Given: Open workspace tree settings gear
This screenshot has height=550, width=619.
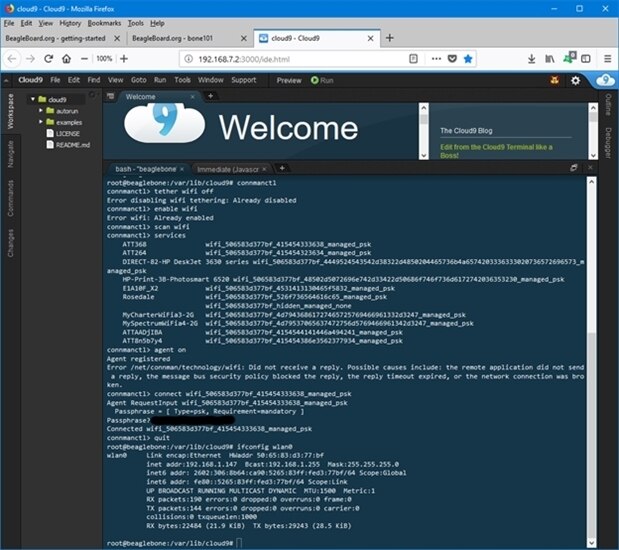Looking at the screenshot, I should point(92,94).
